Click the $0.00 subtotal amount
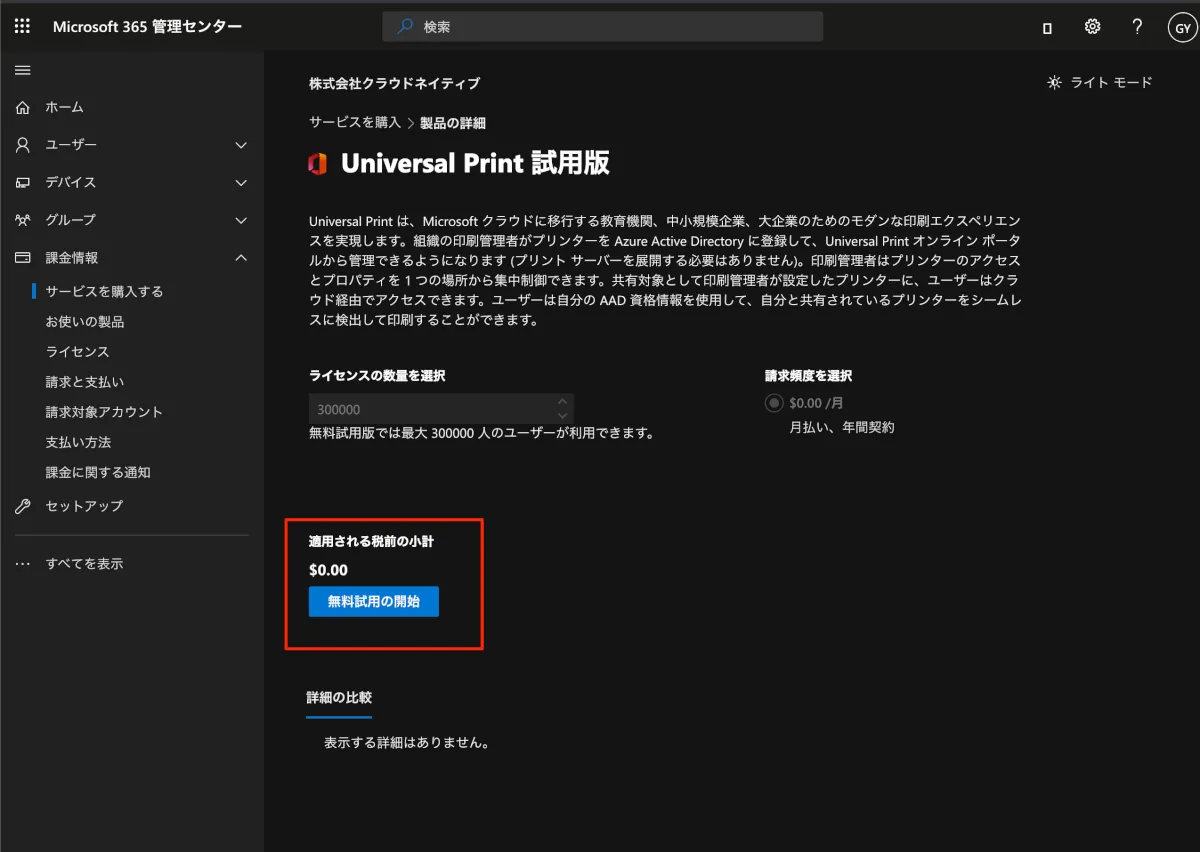Screen dimensions: 1200x852 click(329, 571)
